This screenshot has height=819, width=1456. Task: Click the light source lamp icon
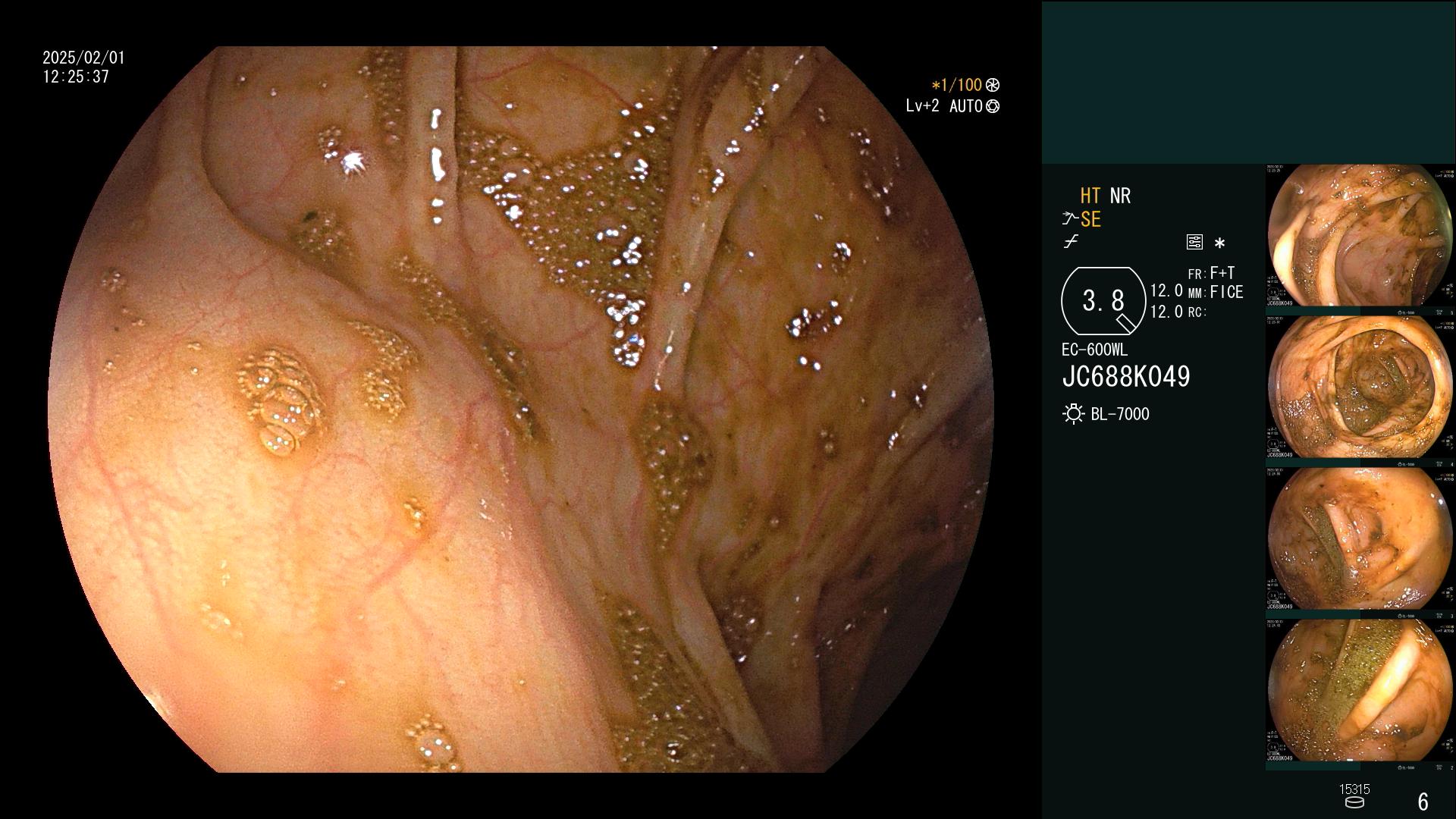[x=1073, y=414]
